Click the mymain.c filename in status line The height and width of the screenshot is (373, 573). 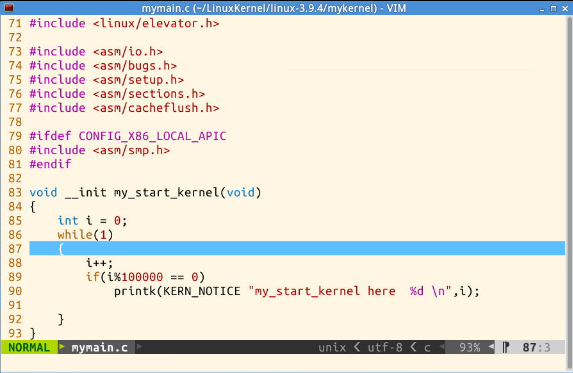99,347
